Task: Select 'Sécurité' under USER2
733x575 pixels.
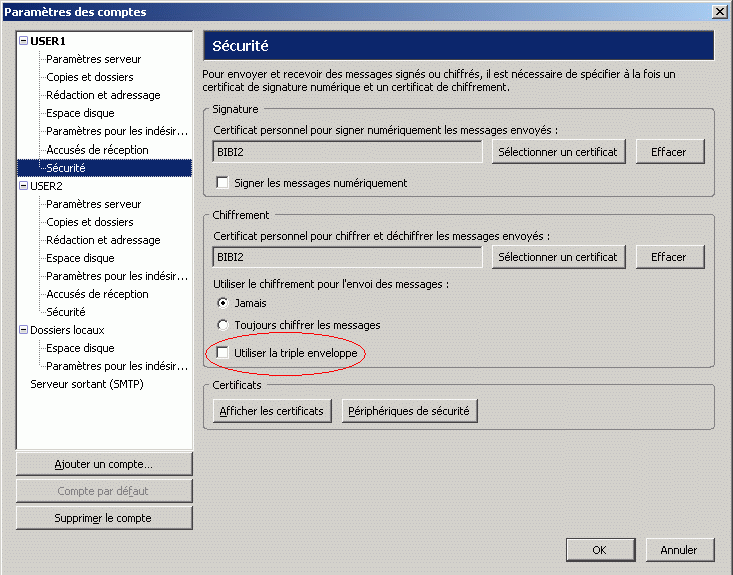Action: [x=66, y=312]
